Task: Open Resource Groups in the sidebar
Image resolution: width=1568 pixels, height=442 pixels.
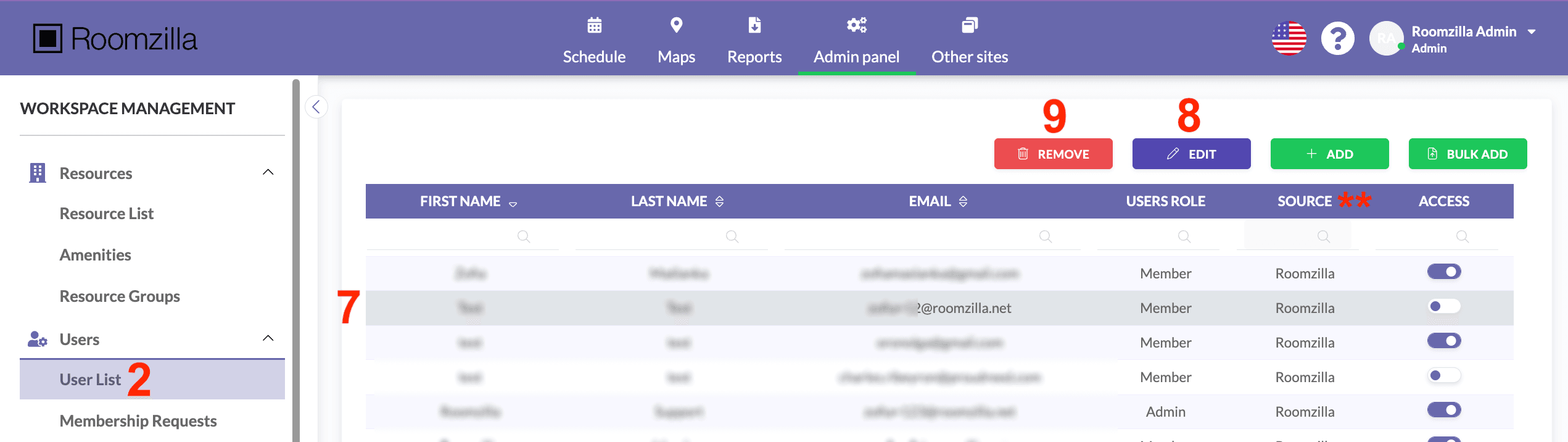Action: pyautogui.click(x=120, y=296)
